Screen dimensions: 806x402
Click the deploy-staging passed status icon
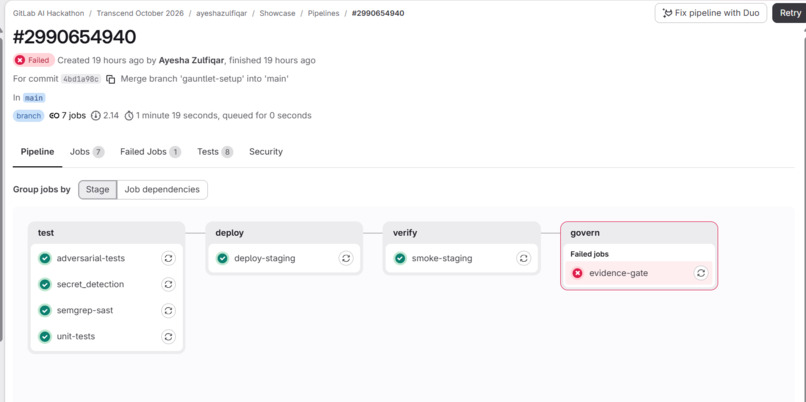[x=223, y=258]
